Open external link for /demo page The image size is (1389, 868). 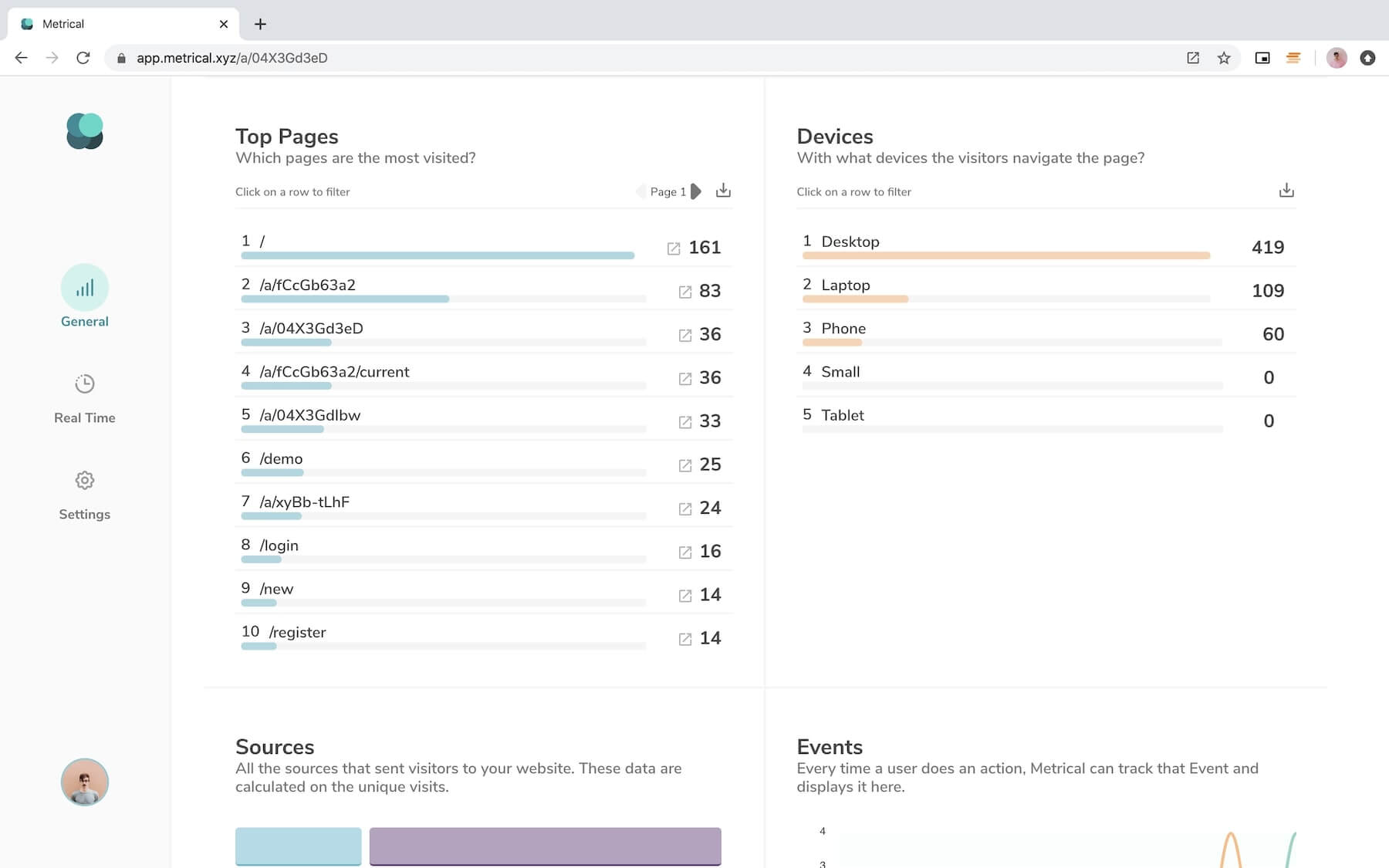point(684,465)
